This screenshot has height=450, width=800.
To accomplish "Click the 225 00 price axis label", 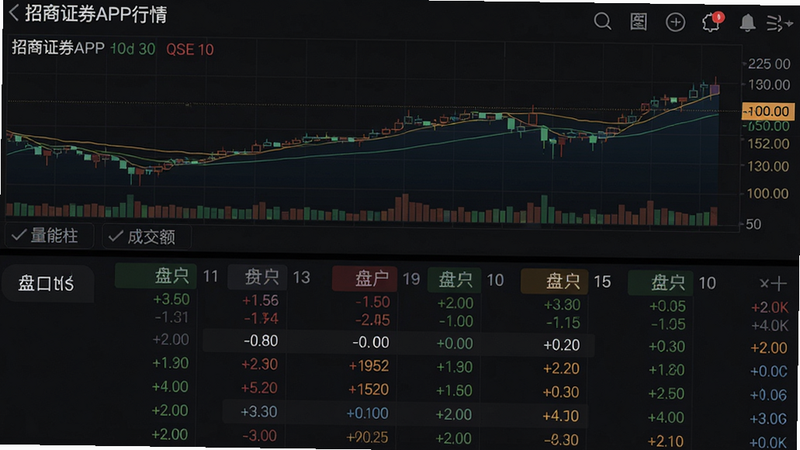I will [x=769, y=64].
